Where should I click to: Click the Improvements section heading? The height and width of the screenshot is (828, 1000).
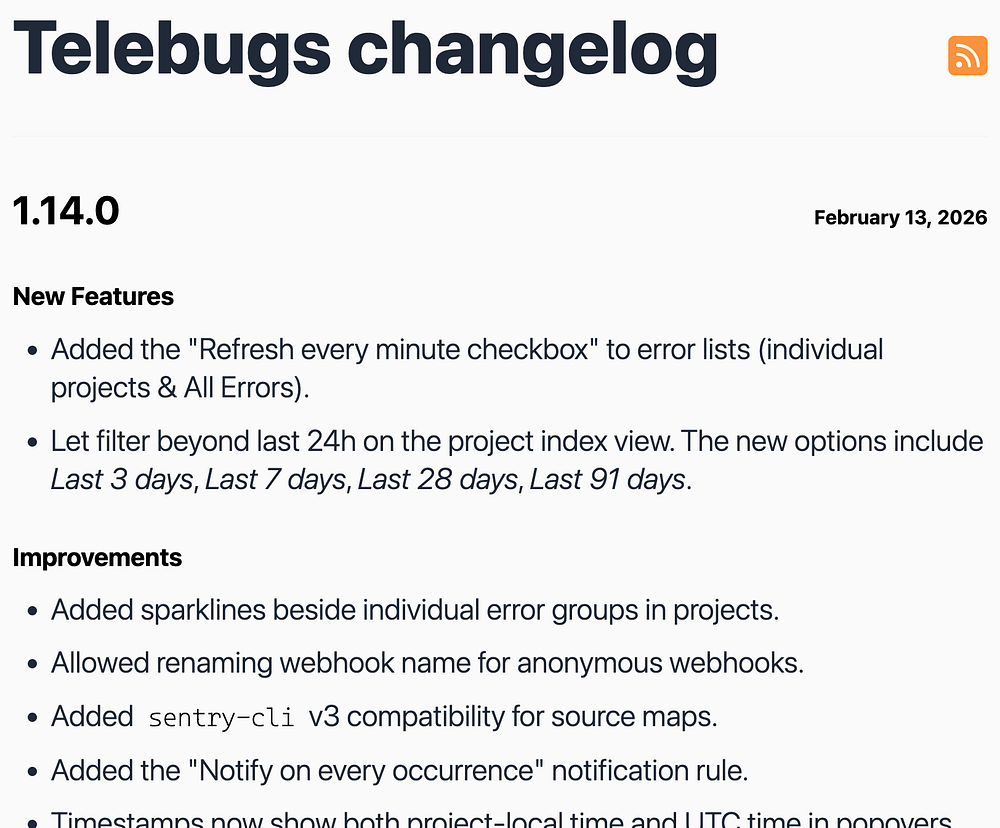[x=97, y=558]
